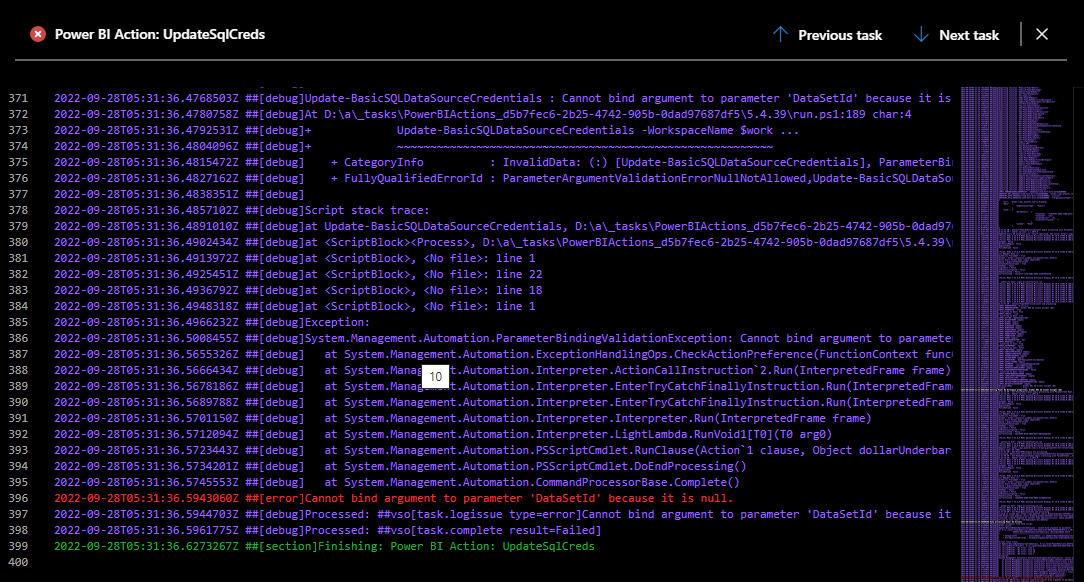Click the CheckActionPreference stack line 387
Image resolution: width=1084 pixels, height=582 pixels.
(503, 354)
